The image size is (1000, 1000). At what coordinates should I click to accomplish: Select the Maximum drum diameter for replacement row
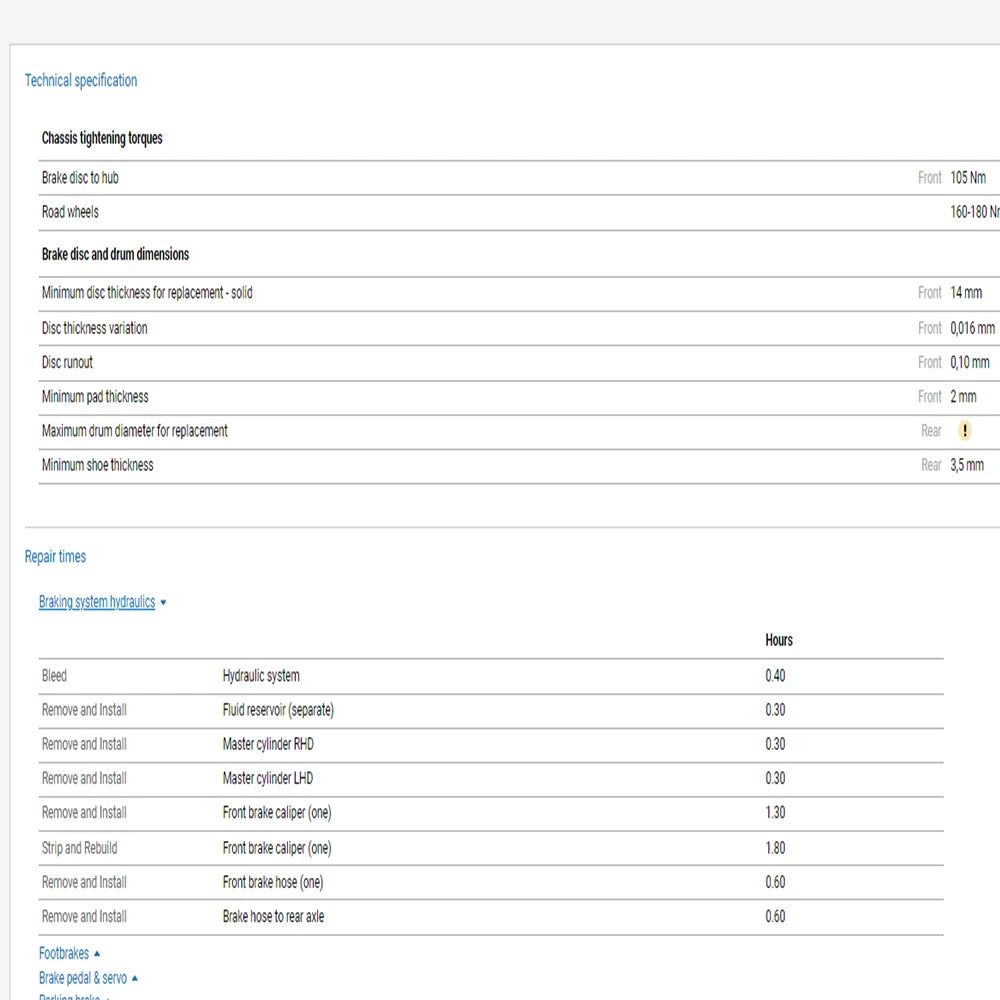tap(519, 432)
